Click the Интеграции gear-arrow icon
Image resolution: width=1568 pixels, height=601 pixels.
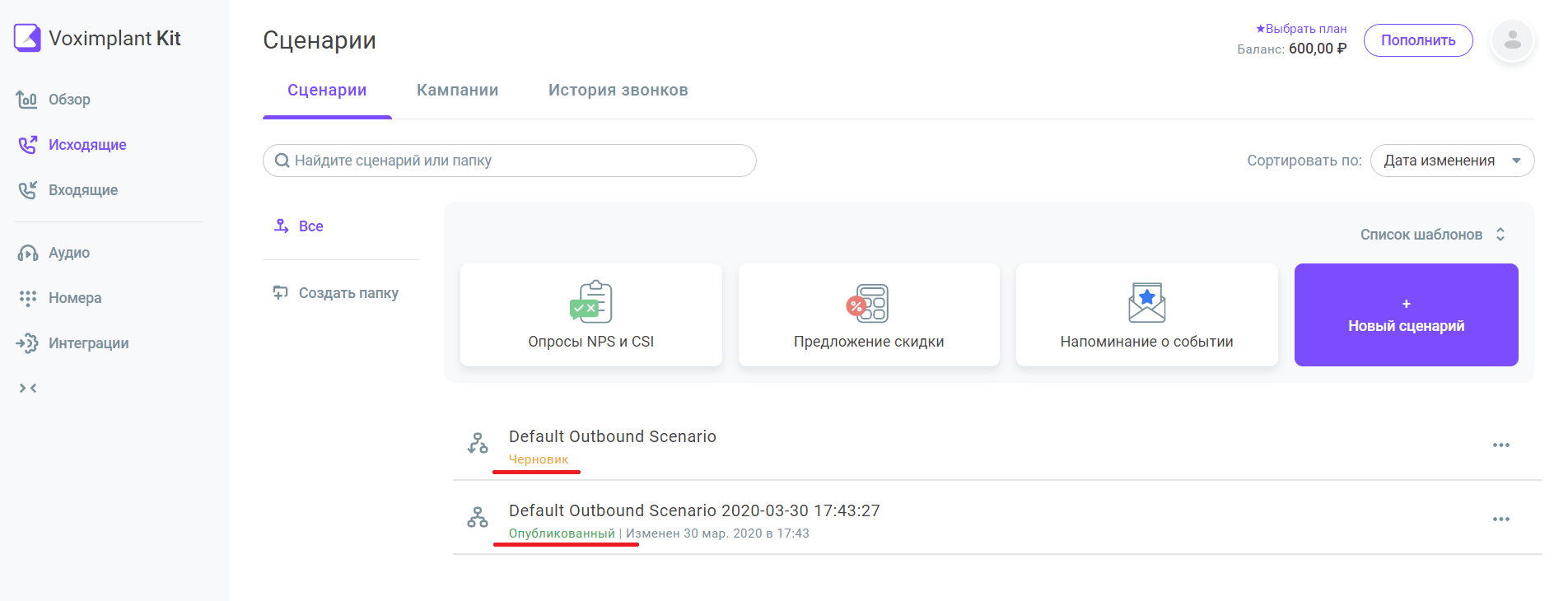pyautogui.click(x=27, y=343)
